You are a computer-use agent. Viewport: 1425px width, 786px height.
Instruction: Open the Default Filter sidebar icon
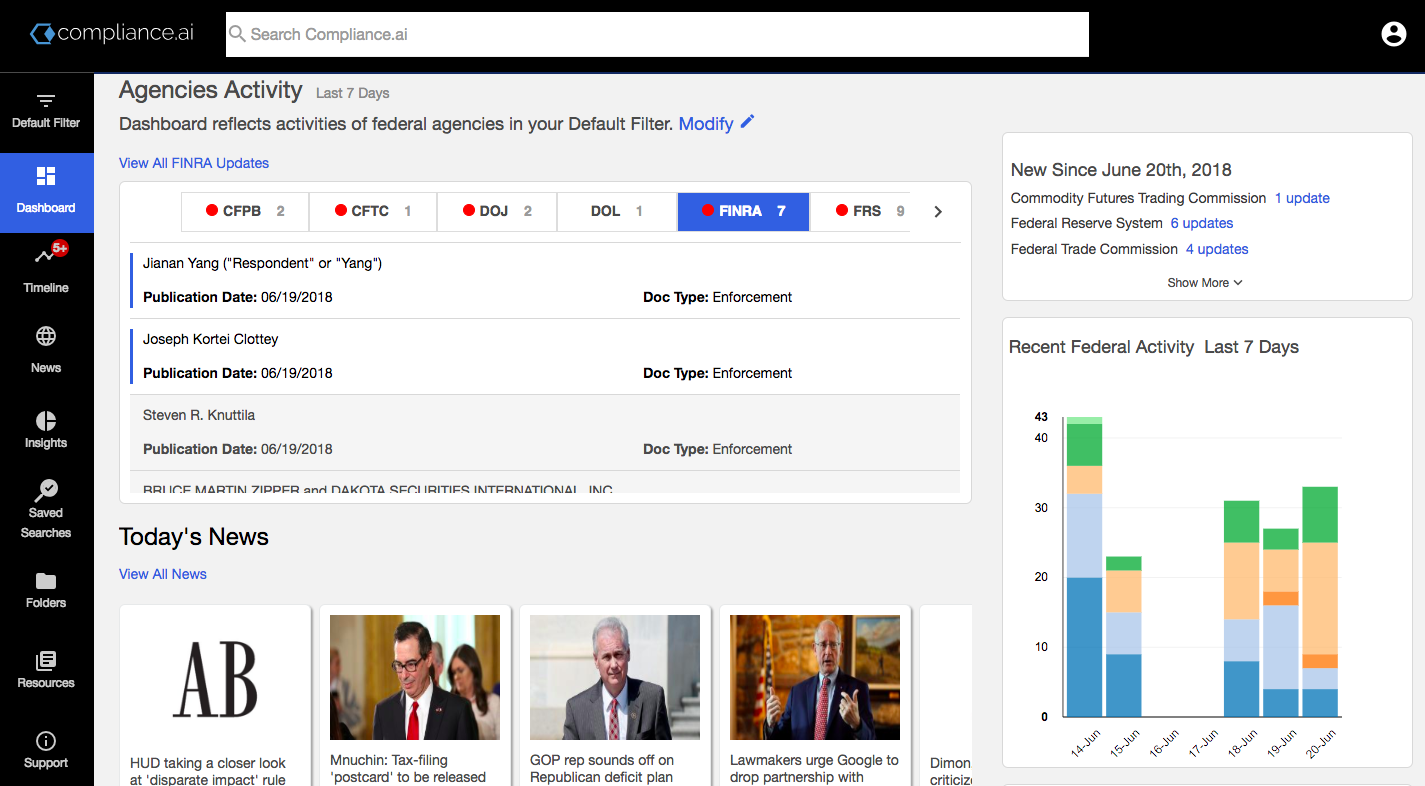[x=46, y=101]
